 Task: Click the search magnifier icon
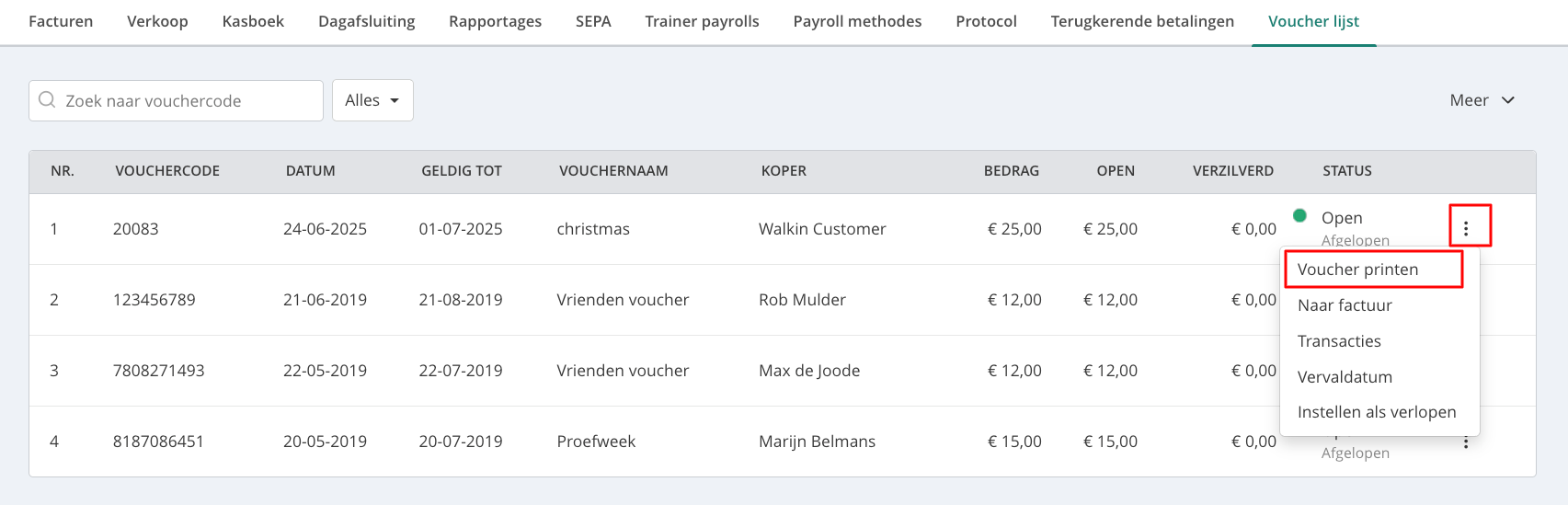tap(47, 100)
